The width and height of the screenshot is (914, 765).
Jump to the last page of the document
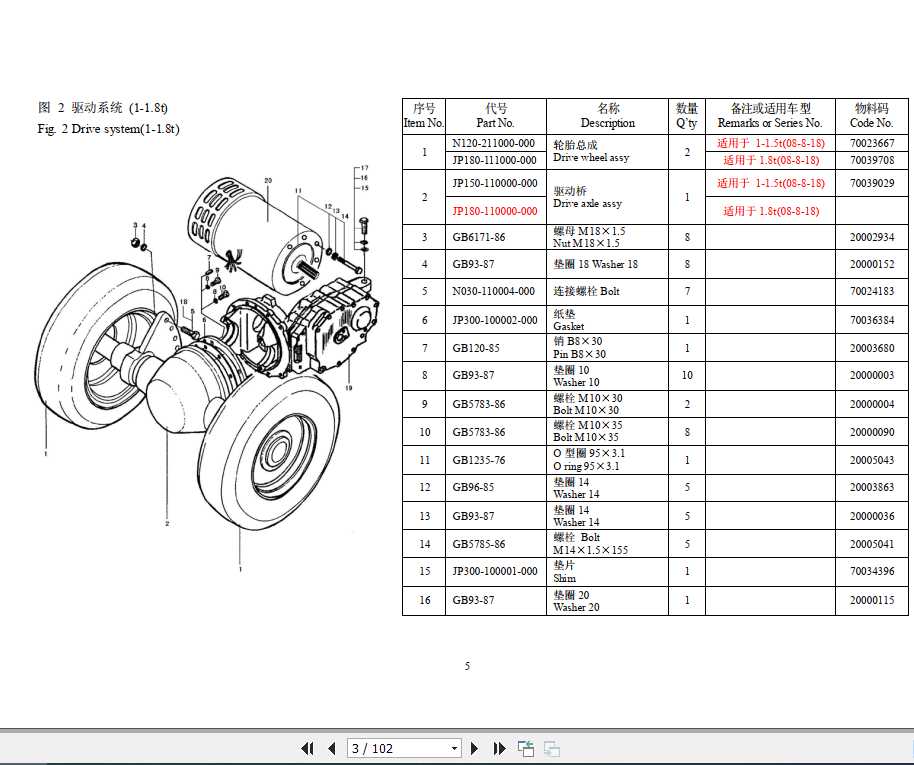[498, 748]
